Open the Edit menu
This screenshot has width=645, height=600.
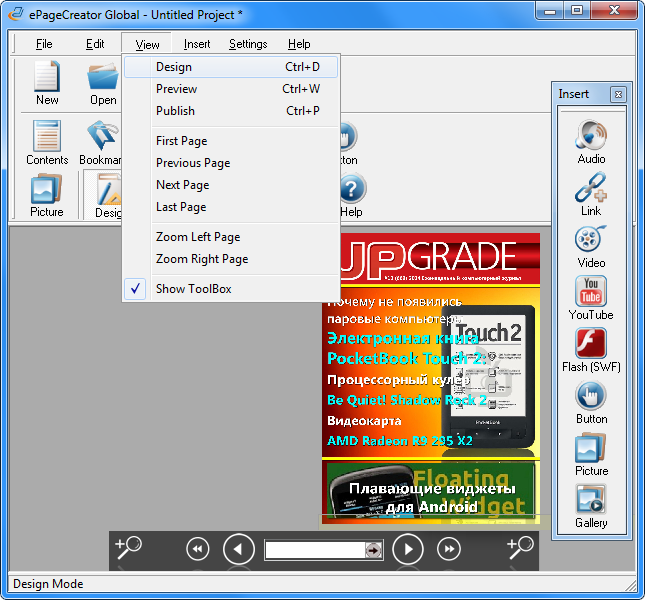[x=95, y=44]
